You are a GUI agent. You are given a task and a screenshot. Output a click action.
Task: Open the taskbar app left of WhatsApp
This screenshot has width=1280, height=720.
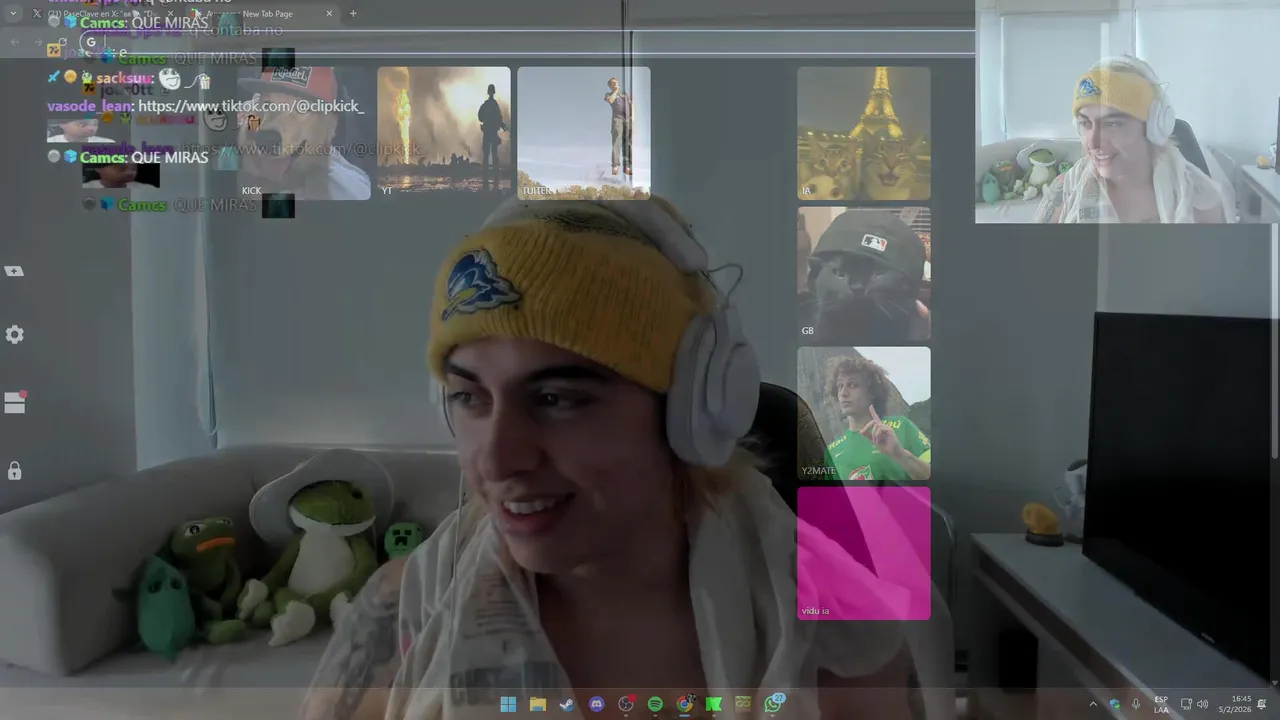743,704
